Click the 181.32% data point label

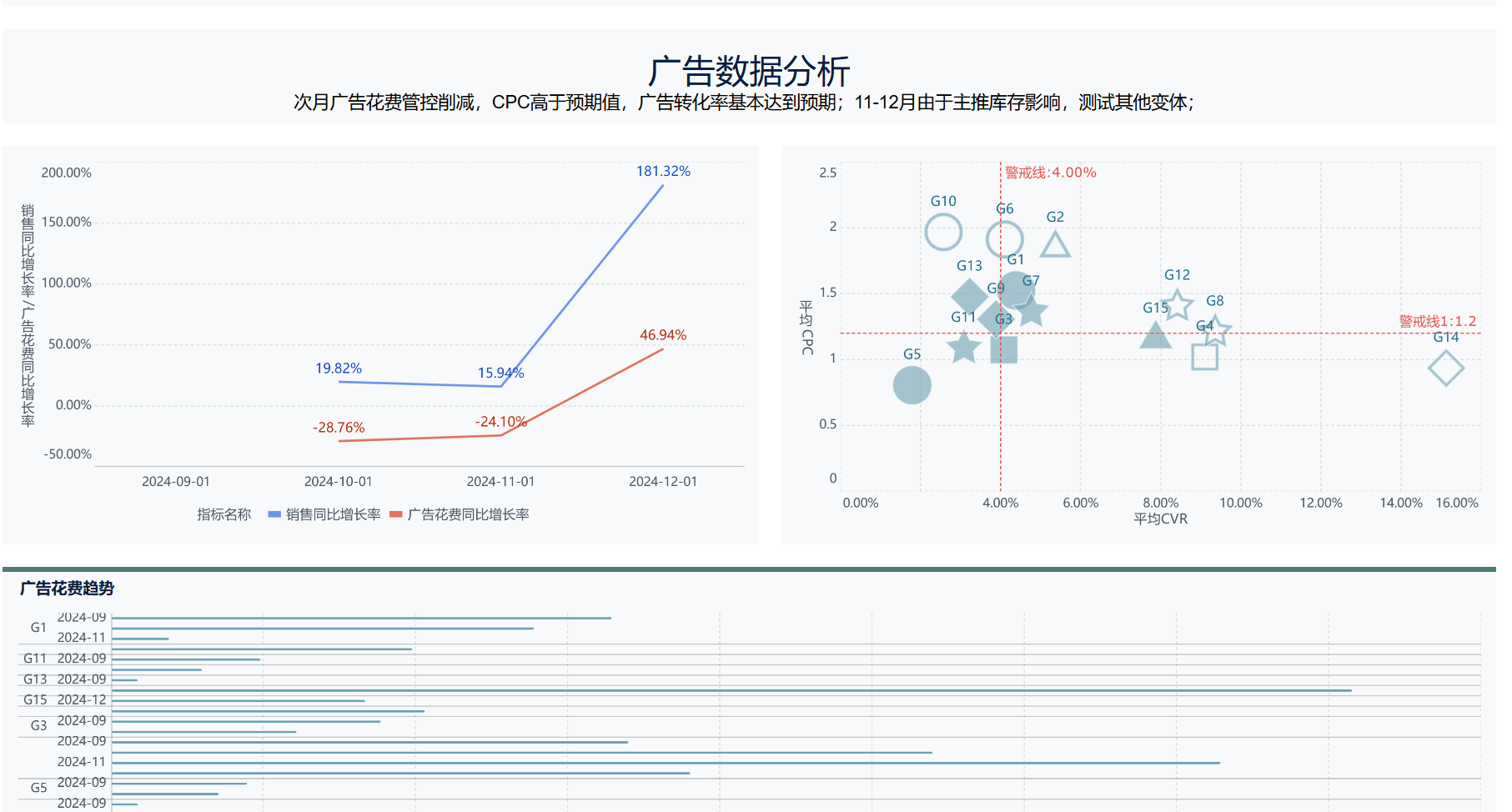tap(663, 171)
